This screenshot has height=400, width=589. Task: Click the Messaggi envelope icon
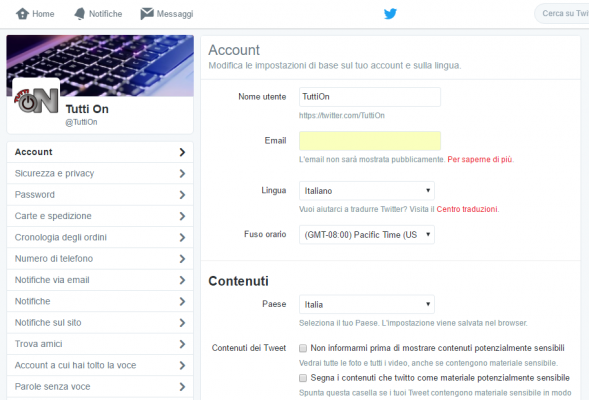pos(147,14)
